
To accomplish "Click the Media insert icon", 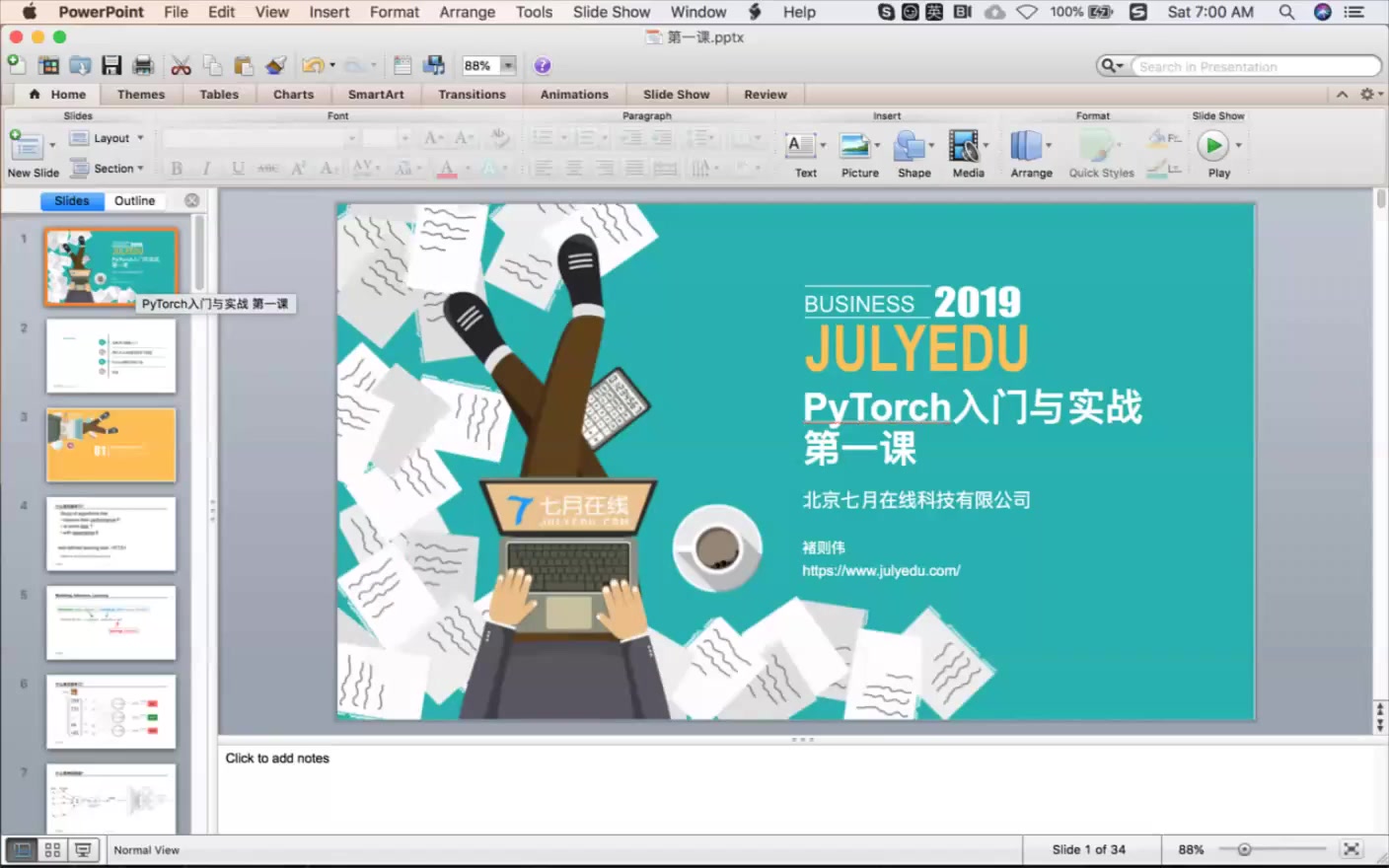I will pos(963,146).
